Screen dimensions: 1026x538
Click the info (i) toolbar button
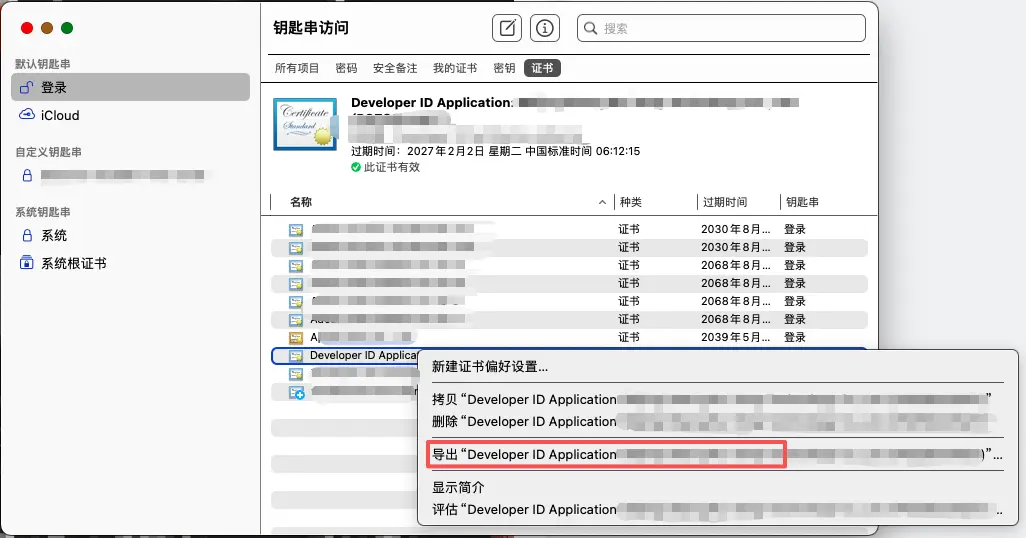tap(544, 27)
